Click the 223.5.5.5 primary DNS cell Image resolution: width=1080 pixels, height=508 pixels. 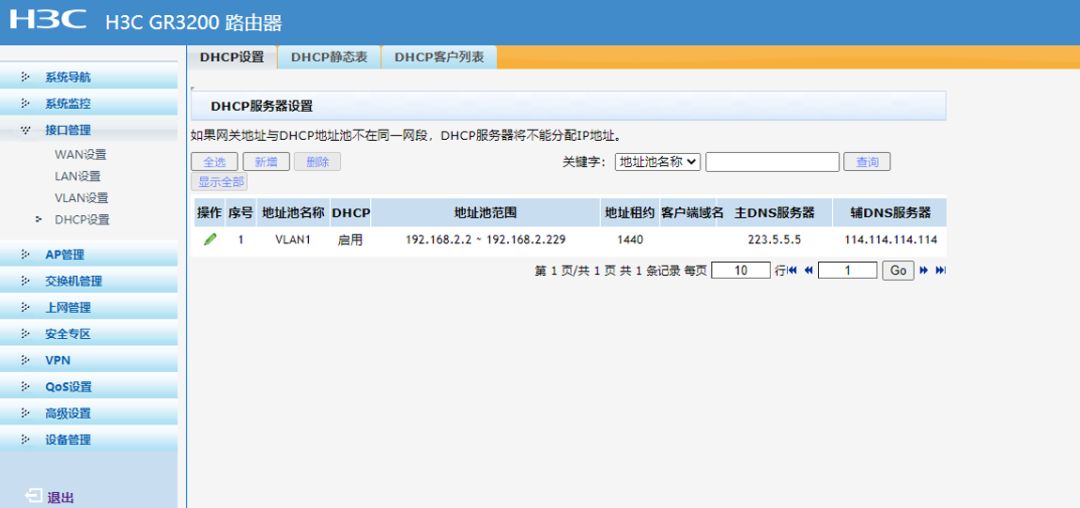pyautogui.click(x=774, y=240)
